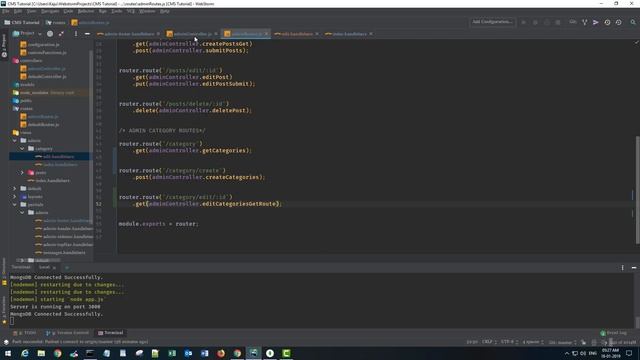Open the VCS menu
The image size is (640, 360).
click(131, 11)
